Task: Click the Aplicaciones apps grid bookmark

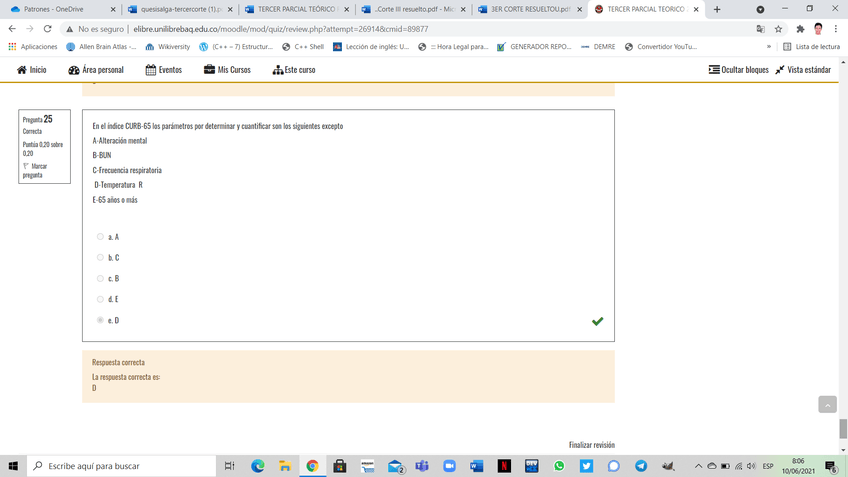Action: (32, 47)
